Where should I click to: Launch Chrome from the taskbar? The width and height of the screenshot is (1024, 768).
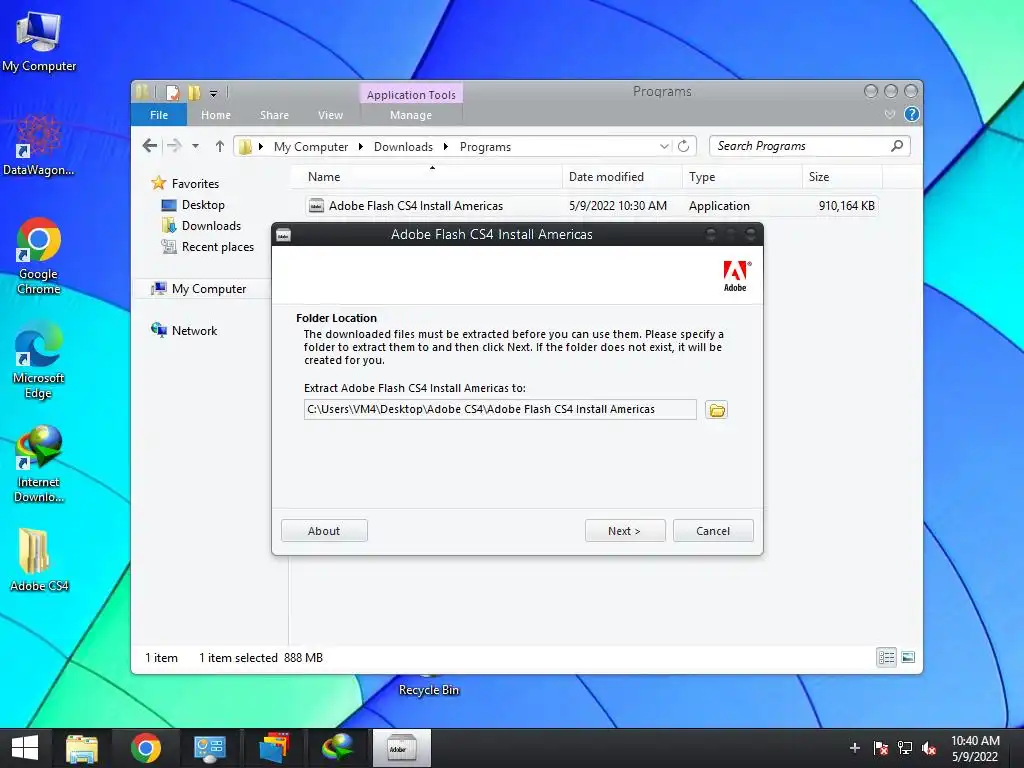click(x=146, y=748)
